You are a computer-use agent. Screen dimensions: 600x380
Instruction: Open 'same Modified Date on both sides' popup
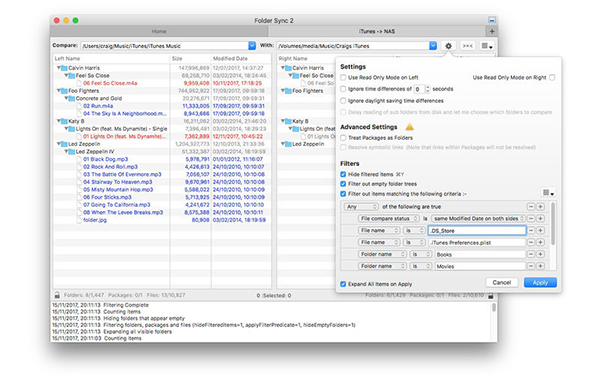coord(478,219)
